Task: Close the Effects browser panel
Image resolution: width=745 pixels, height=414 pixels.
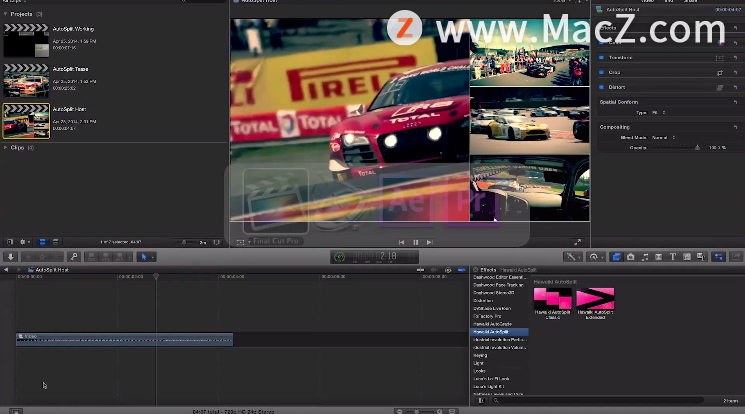Action: 476,270
